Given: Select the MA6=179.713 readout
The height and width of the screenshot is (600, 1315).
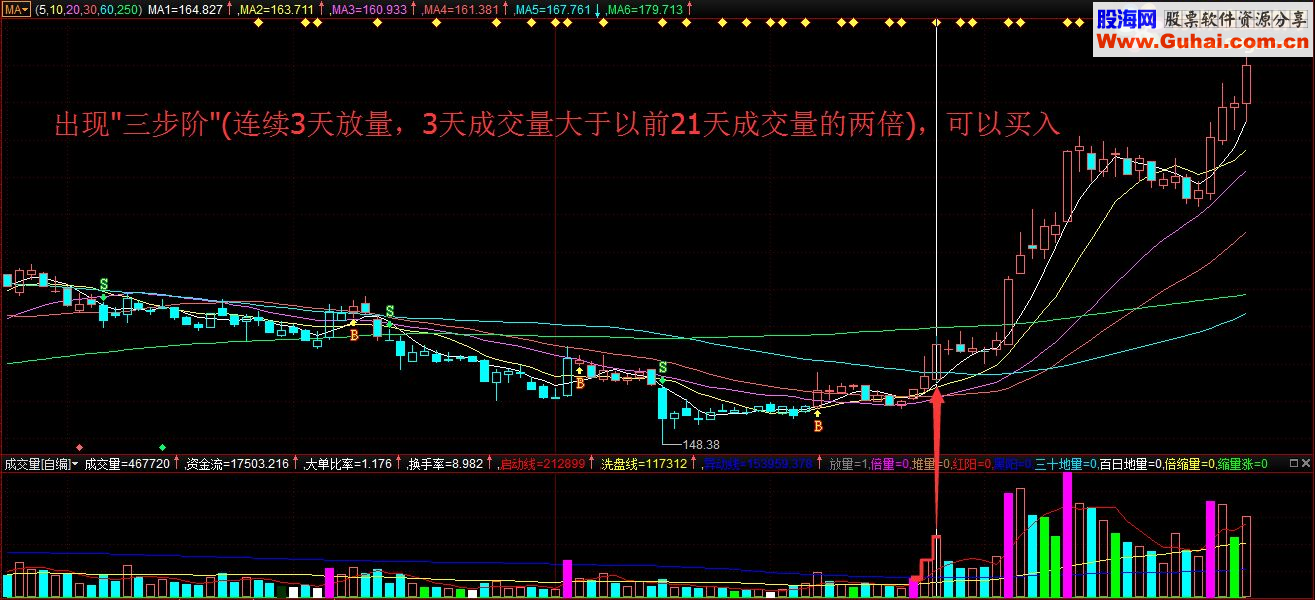Looking at the screenshot, I should (x=645, y=9).
